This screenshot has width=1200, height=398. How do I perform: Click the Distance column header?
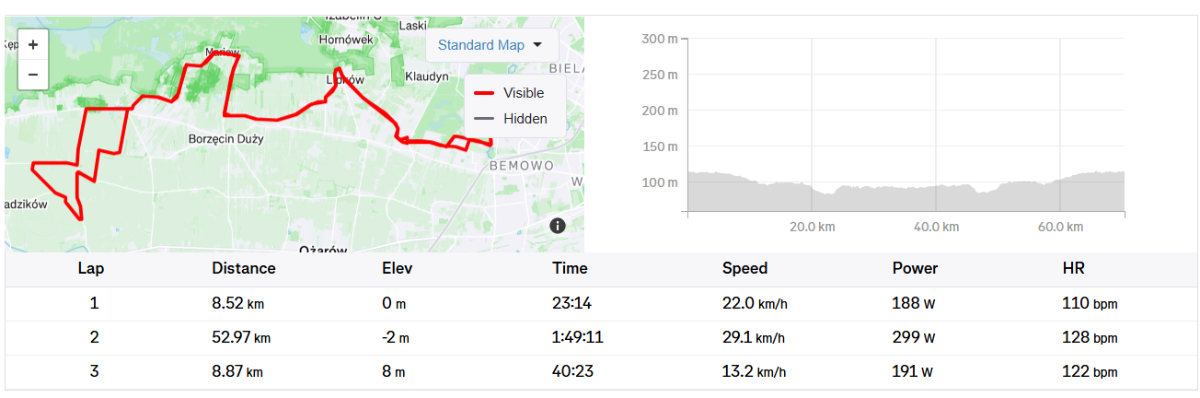243,268
